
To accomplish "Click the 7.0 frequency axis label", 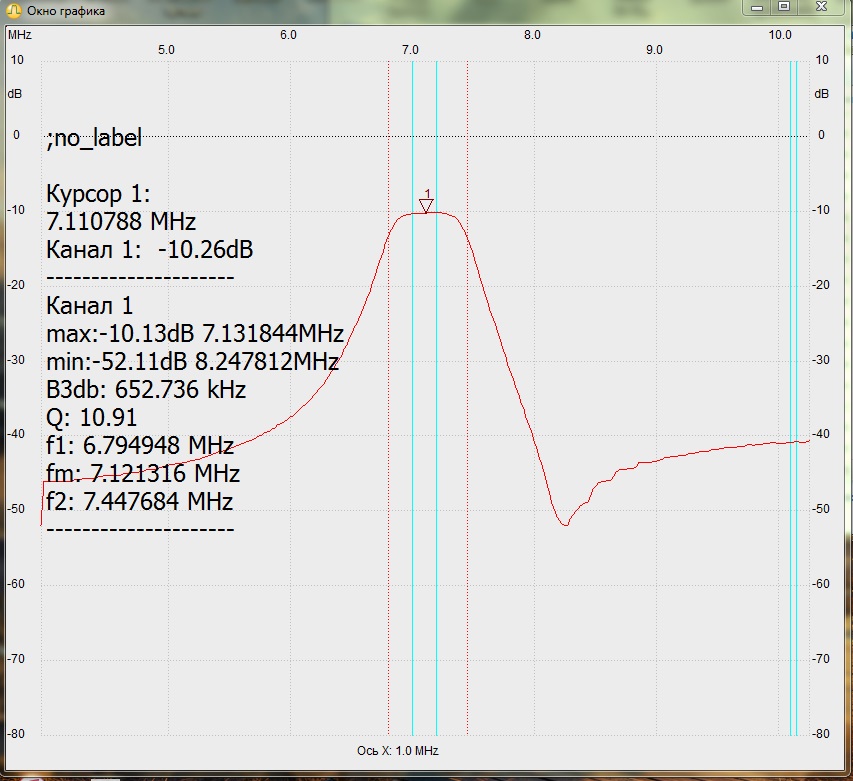I will coord(410,50).
